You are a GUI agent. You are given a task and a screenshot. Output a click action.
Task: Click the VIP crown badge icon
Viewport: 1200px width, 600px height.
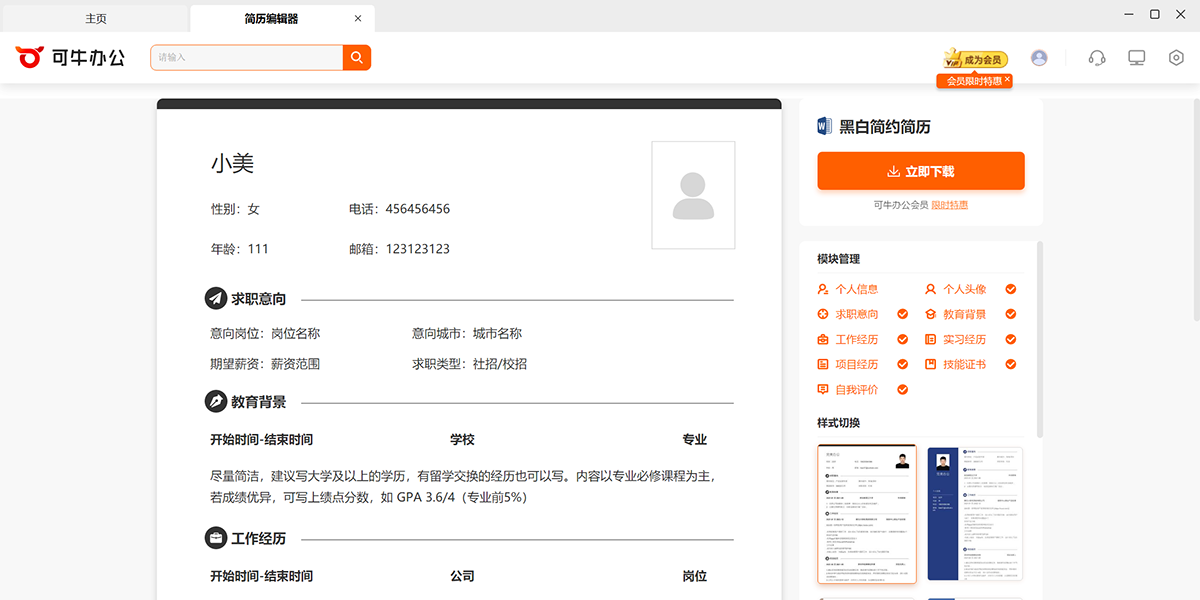coord(952,58)
